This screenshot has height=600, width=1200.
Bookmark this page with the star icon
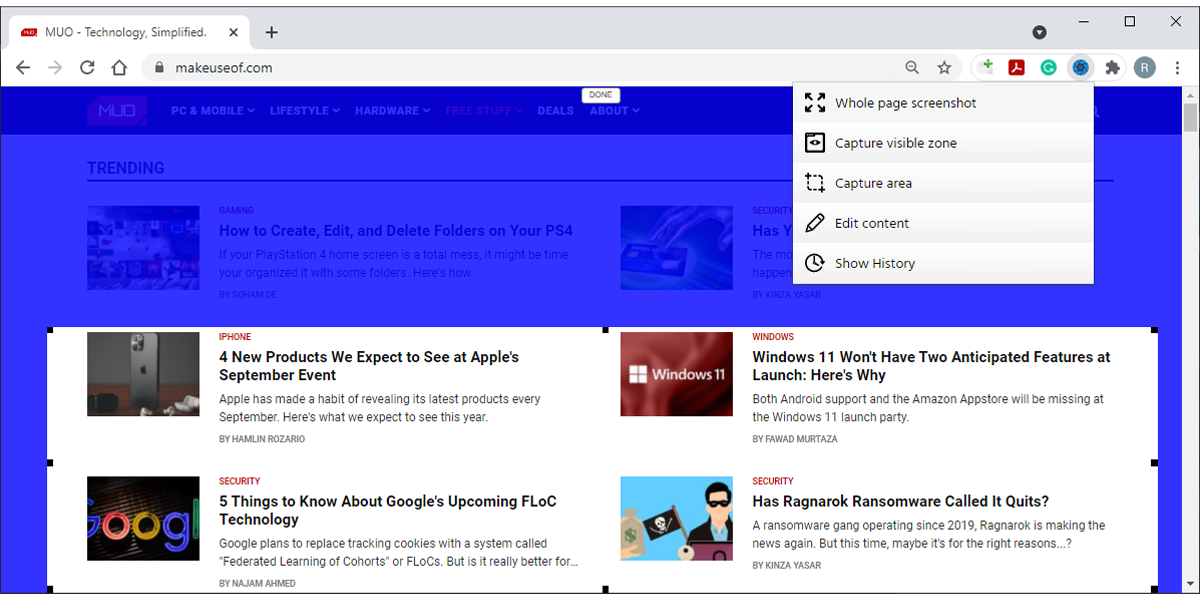[x=944, y=67]
